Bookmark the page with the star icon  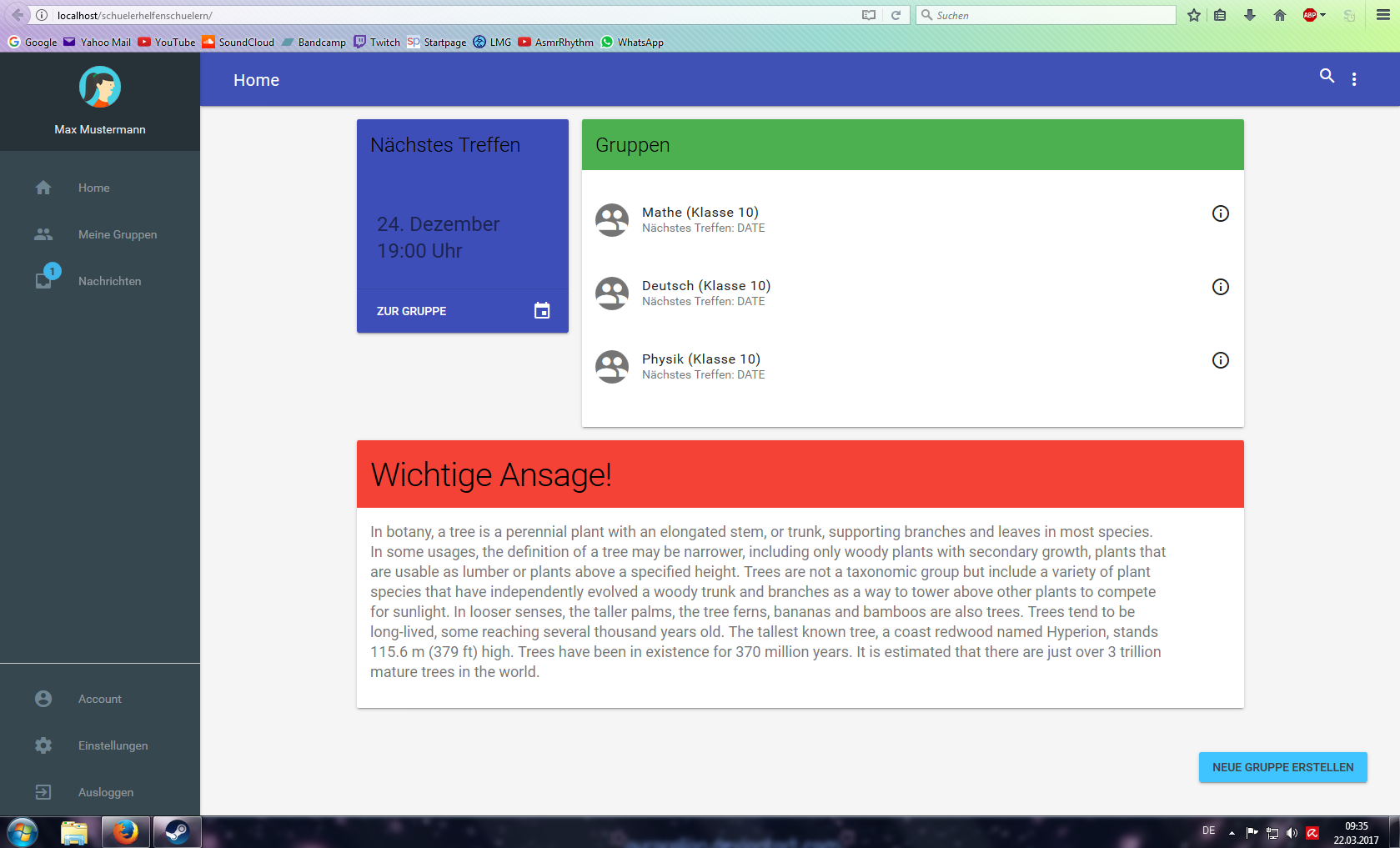(1194, 15)
